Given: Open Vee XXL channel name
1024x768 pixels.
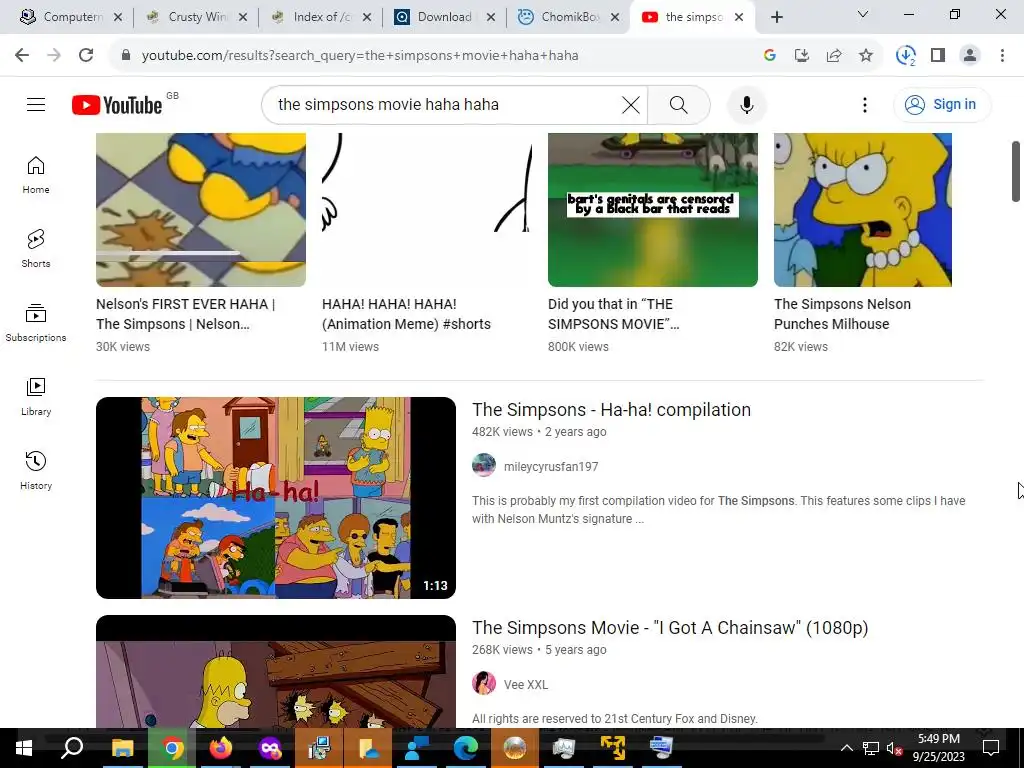Looking at the screenshot, I should (526, 684).
